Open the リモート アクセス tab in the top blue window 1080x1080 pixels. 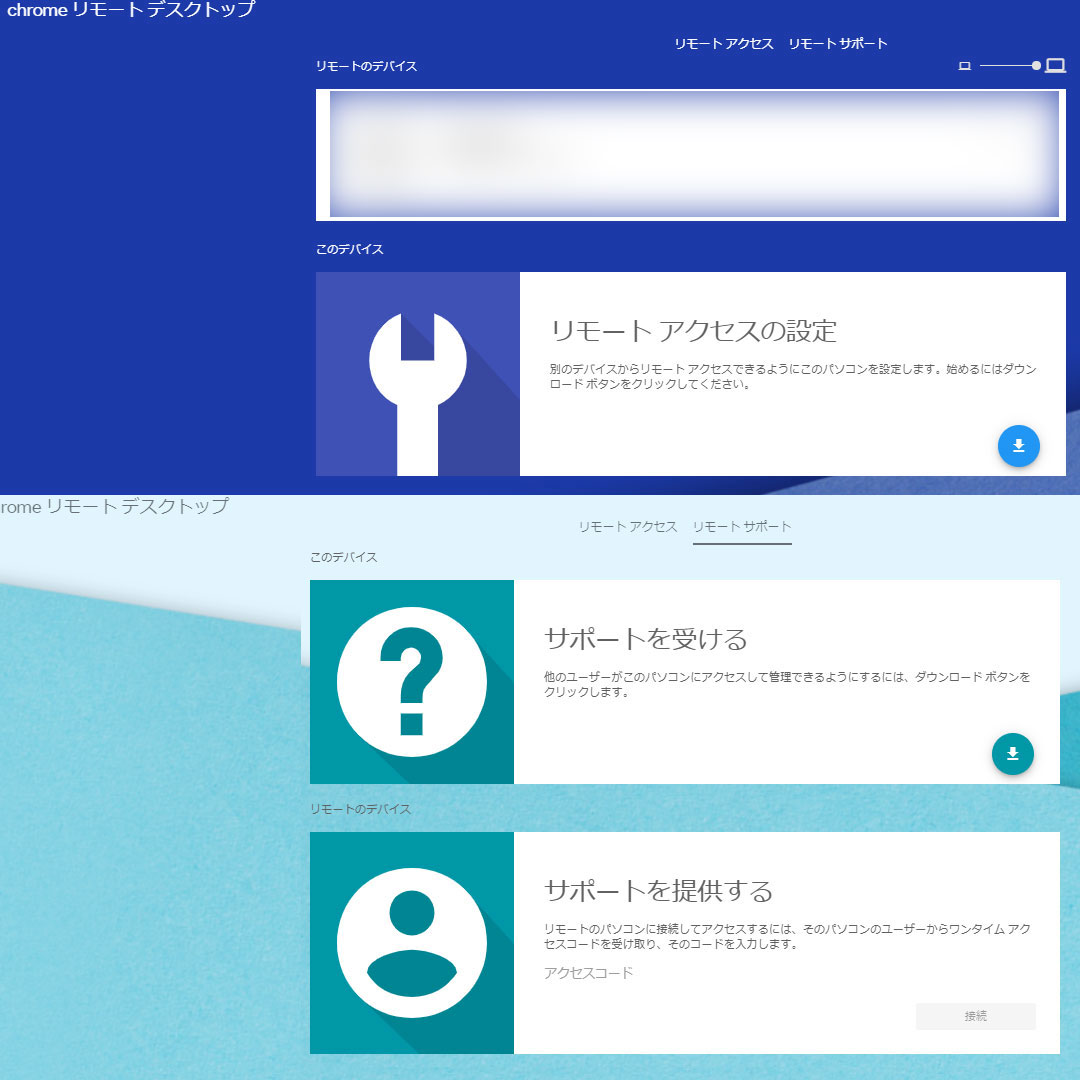723,43
